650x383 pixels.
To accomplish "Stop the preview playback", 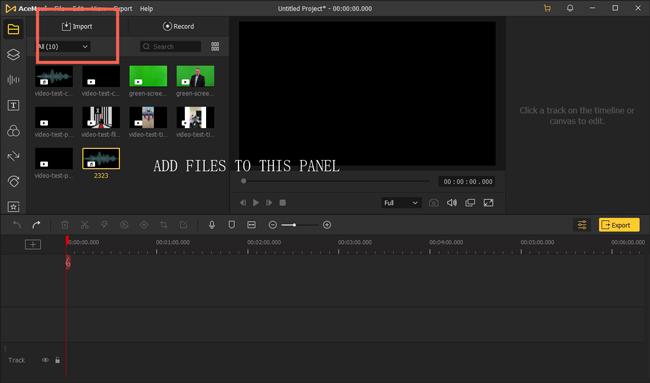I will (x=283, y=203).
